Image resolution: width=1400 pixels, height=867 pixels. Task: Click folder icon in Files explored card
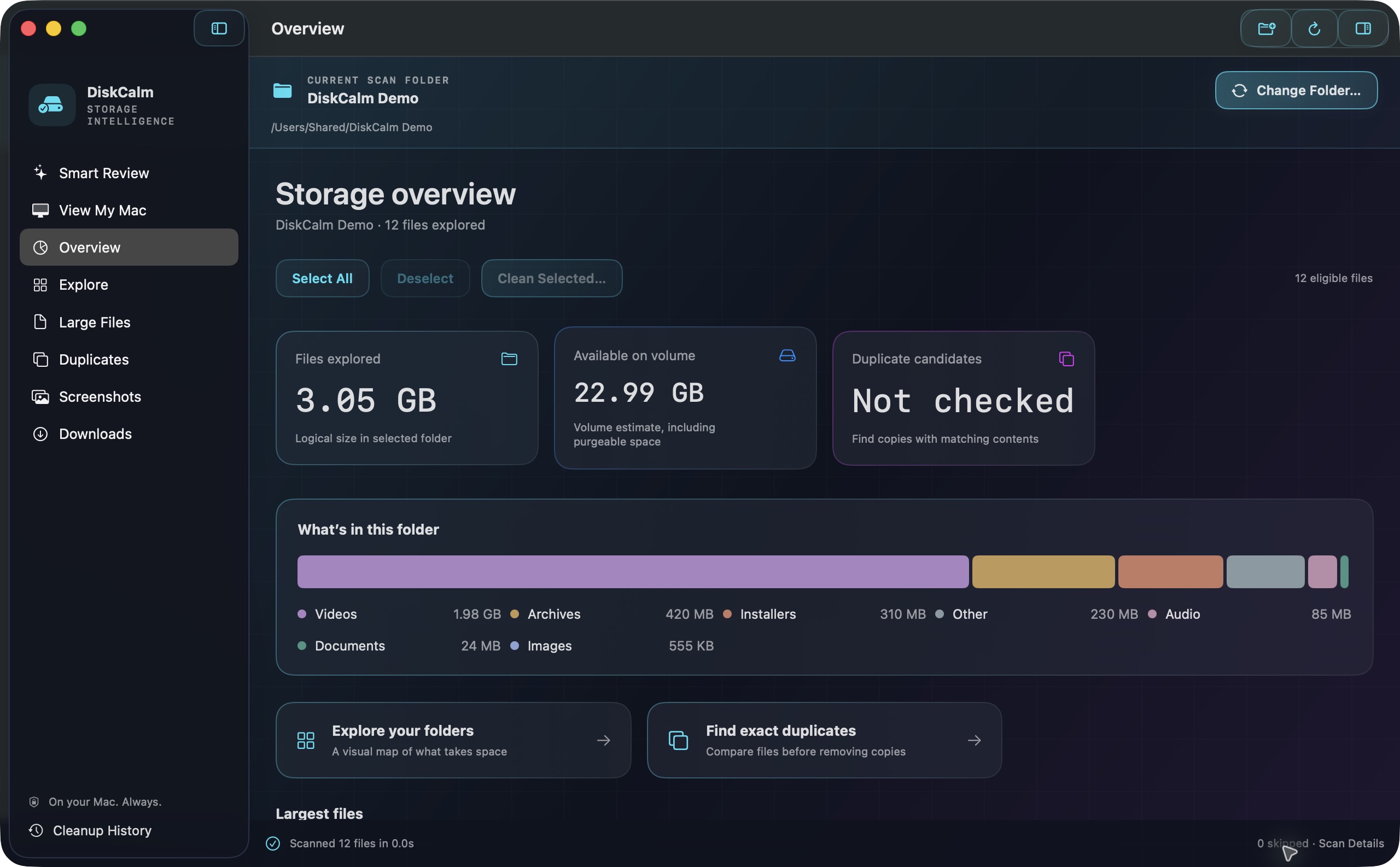[509, 359]
